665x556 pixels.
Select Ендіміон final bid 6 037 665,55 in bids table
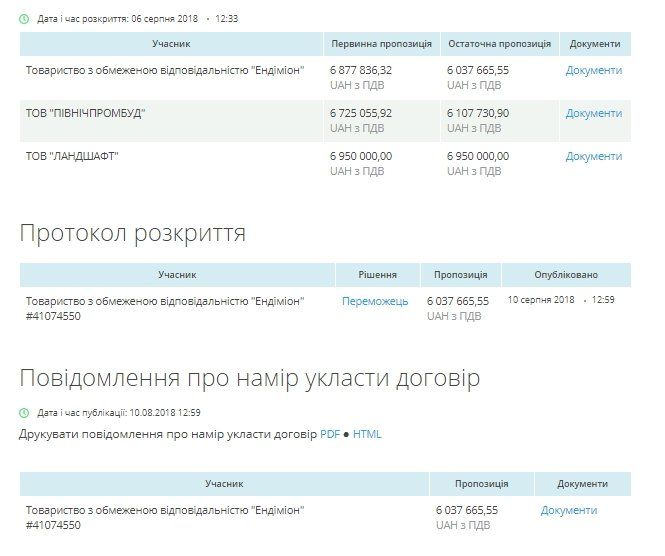[x=478, y=70]
